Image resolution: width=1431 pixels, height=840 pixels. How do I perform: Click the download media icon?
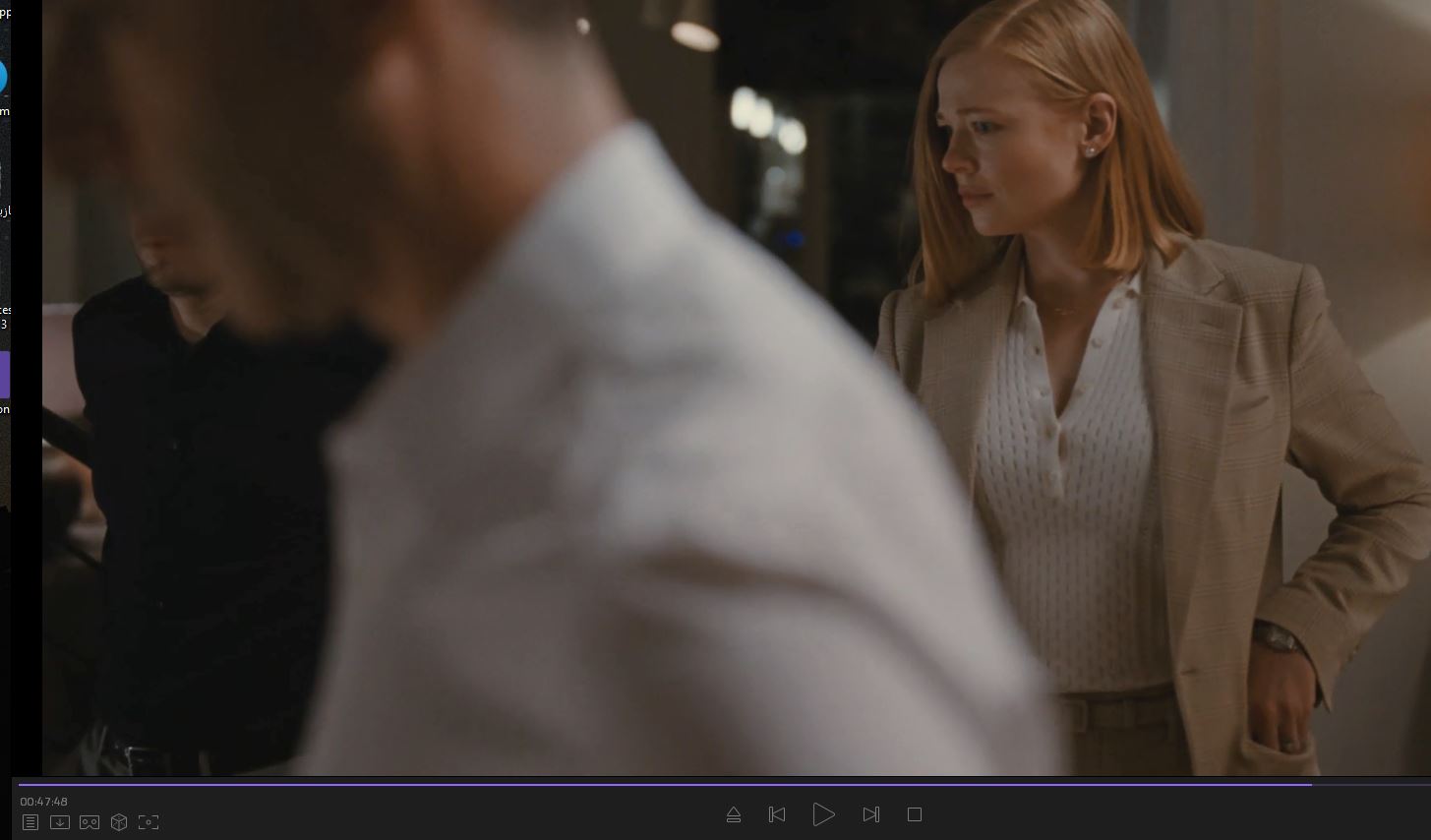pos(60,822)
